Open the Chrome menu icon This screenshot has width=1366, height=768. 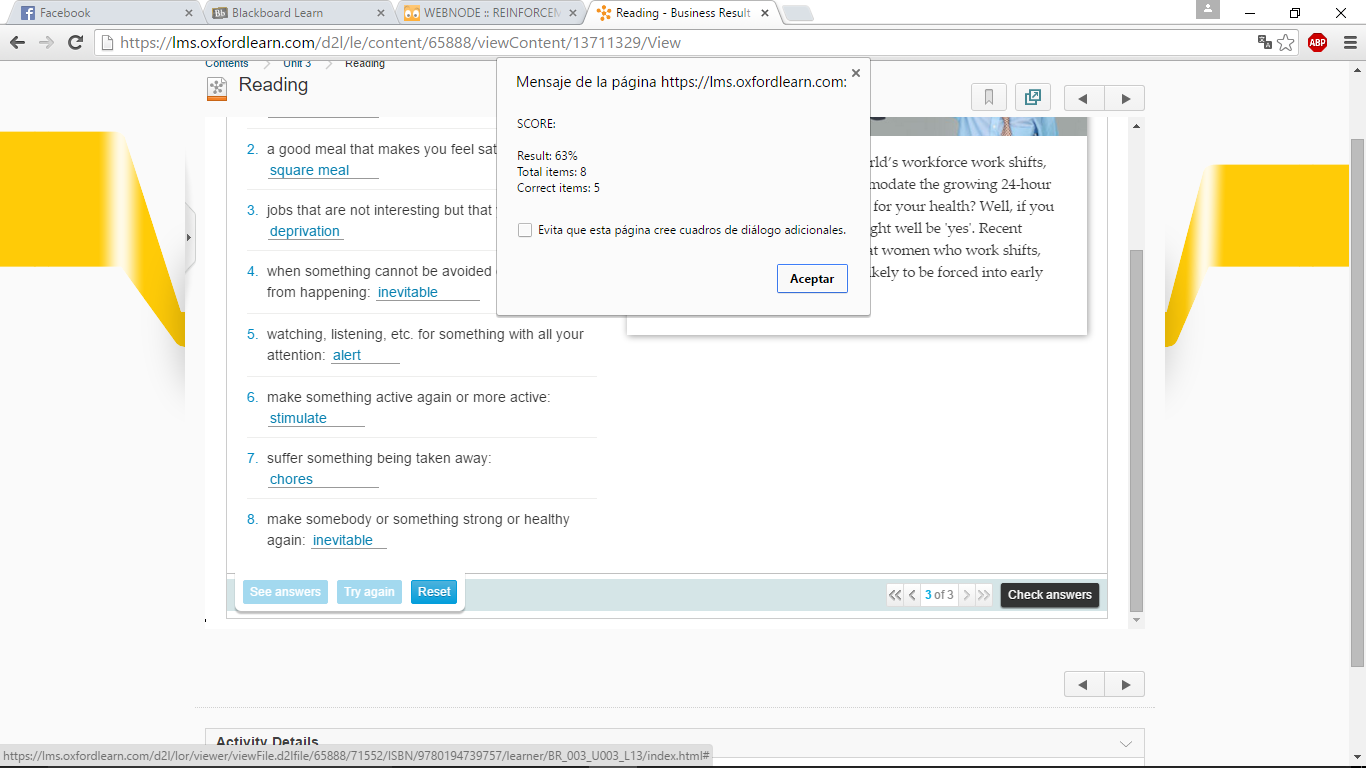[1349, 42]
